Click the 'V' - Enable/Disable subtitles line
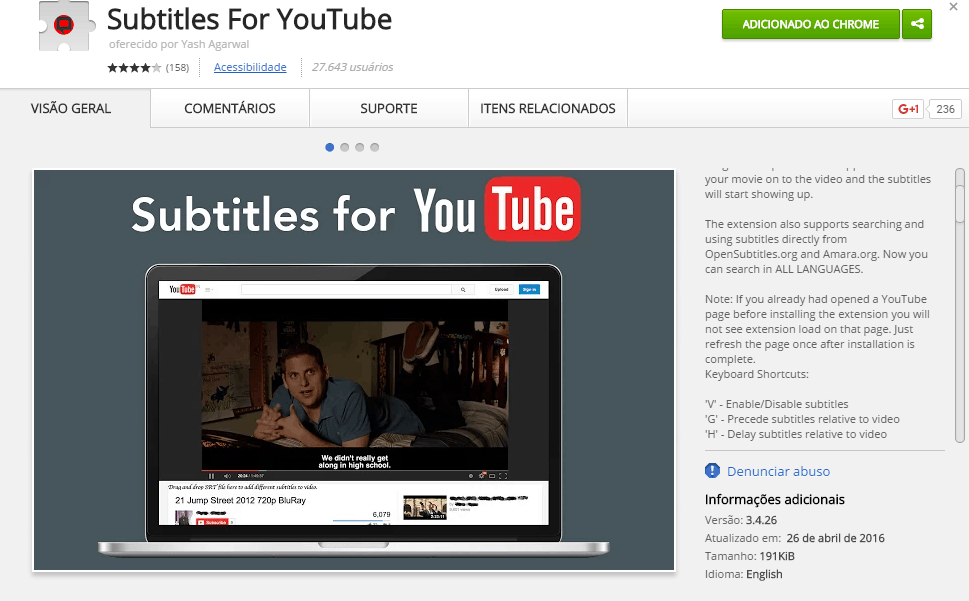The image size is (969, 601). coord(776,404)
